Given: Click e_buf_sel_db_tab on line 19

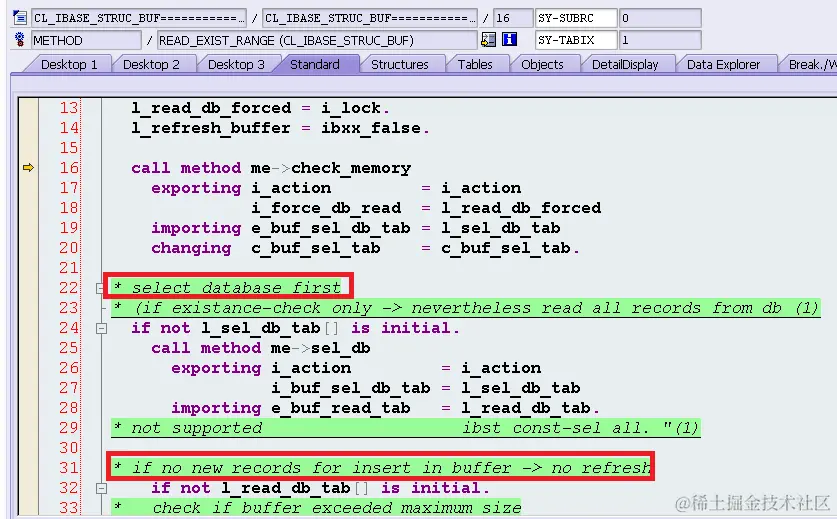Looking at the screenshot, I should pyautogui.click(x=331, y=228).
